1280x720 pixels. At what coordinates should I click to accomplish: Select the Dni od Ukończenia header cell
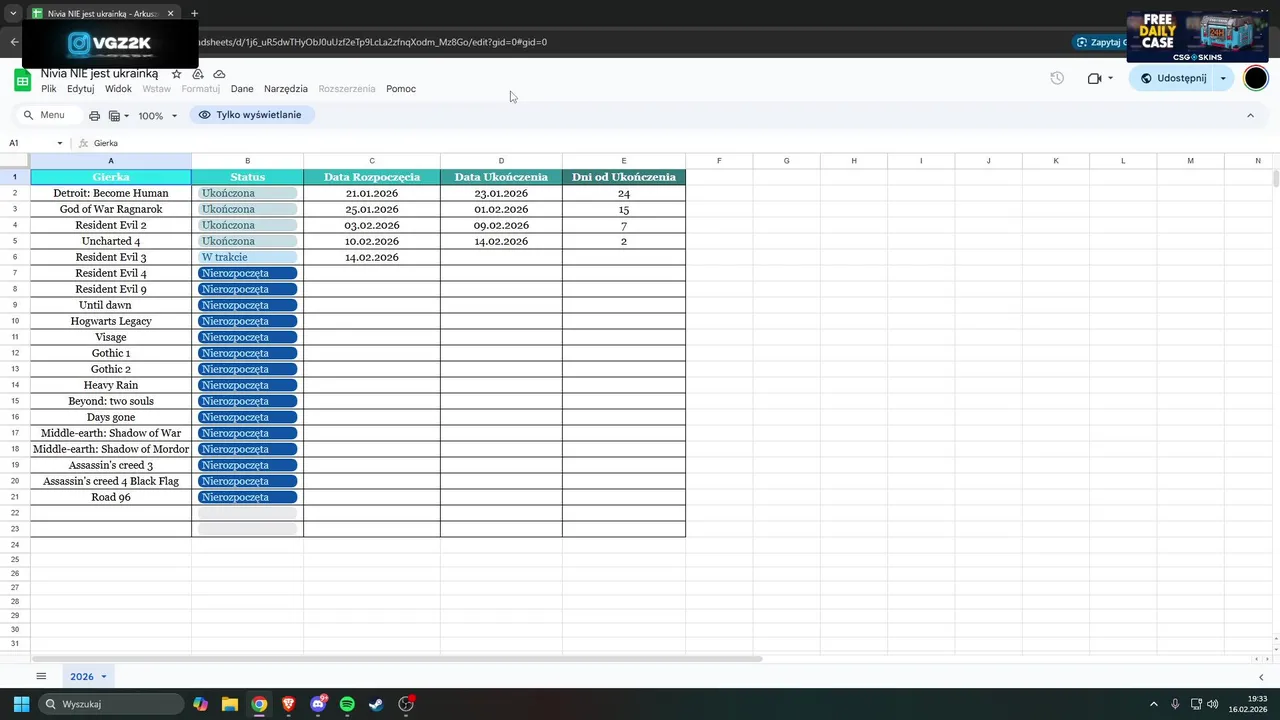[624, 177]
